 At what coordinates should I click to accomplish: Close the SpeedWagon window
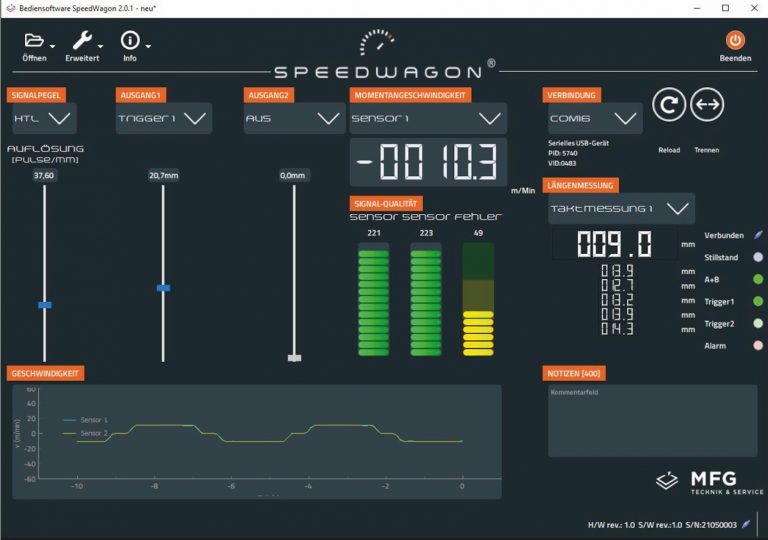point(754,8)
